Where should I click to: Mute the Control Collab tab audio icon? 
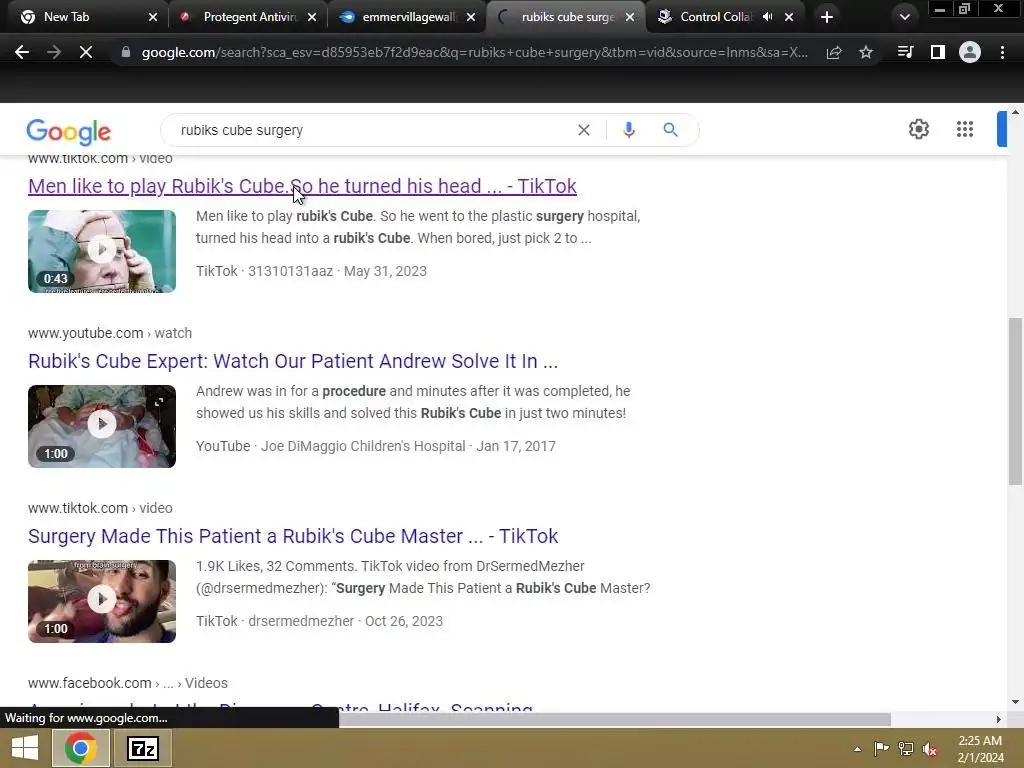pos(767,17)
